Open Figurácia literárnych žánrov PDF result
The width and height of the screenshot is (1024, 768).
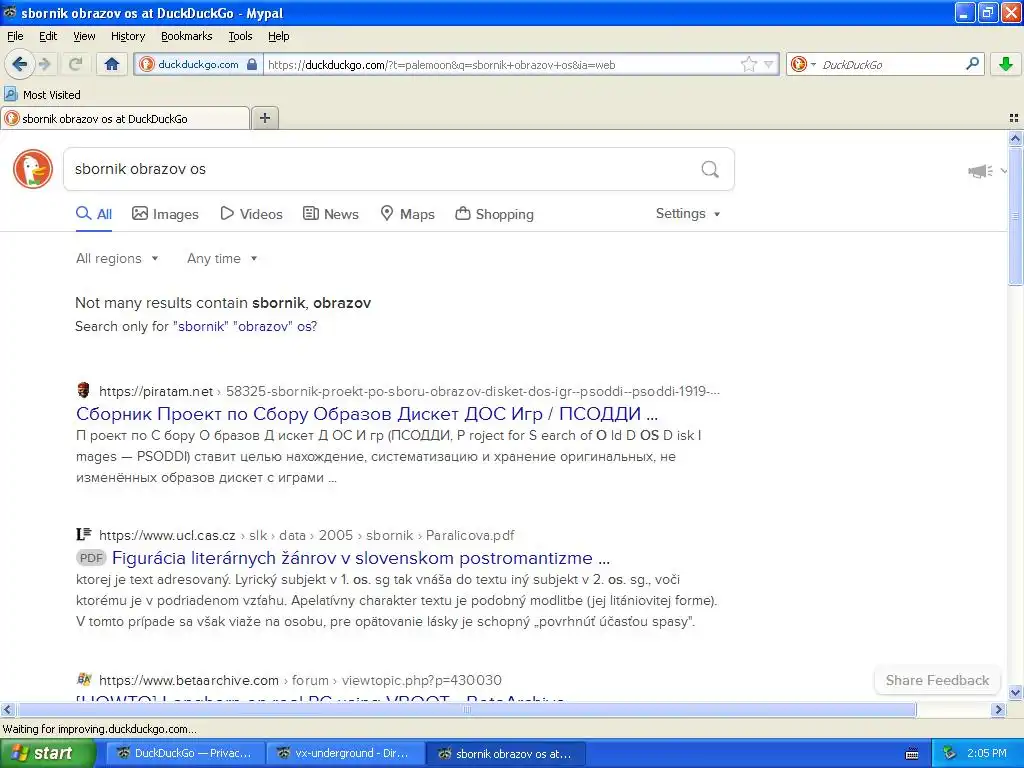click(361, 558)
